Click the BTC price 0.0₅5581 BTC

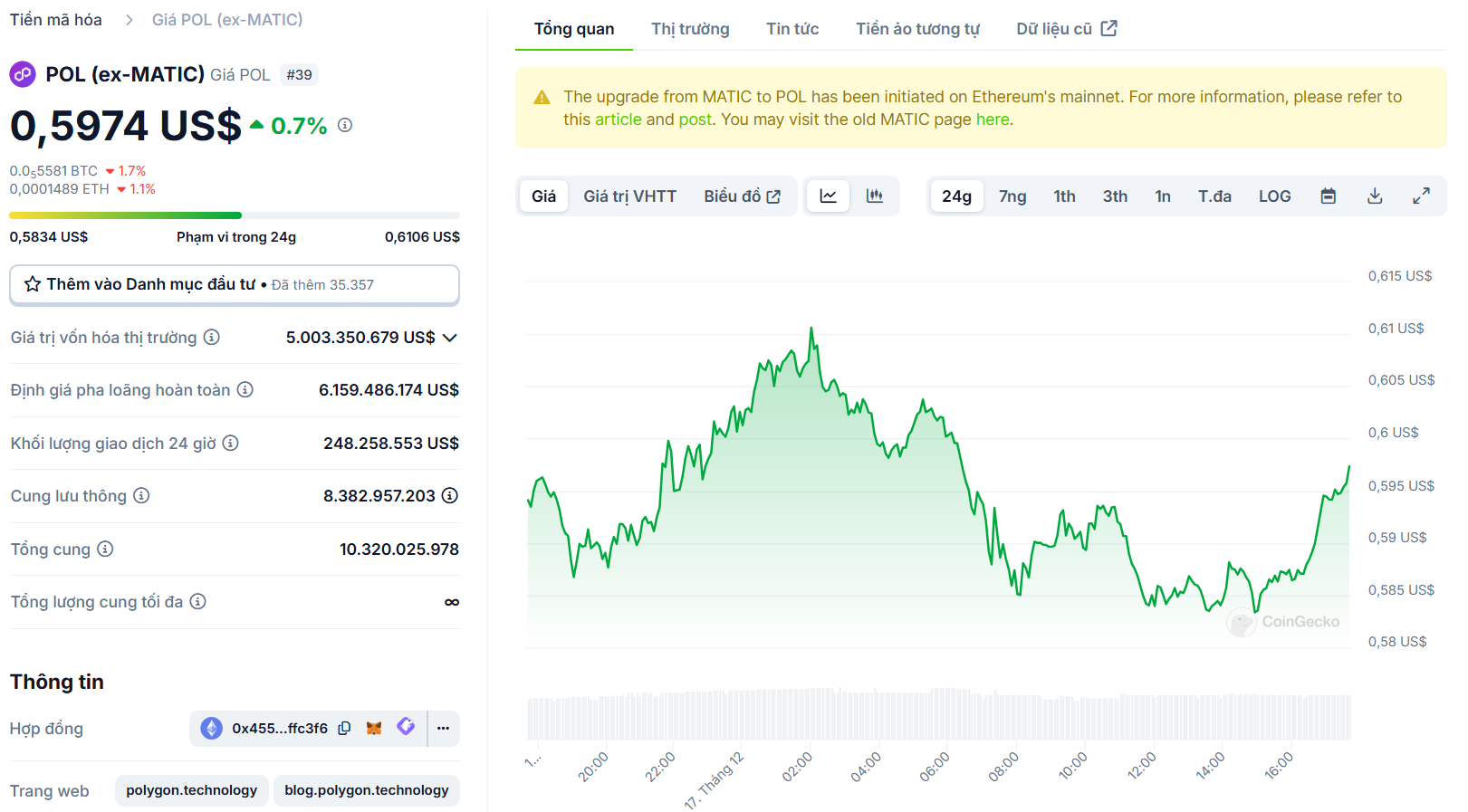53,170
